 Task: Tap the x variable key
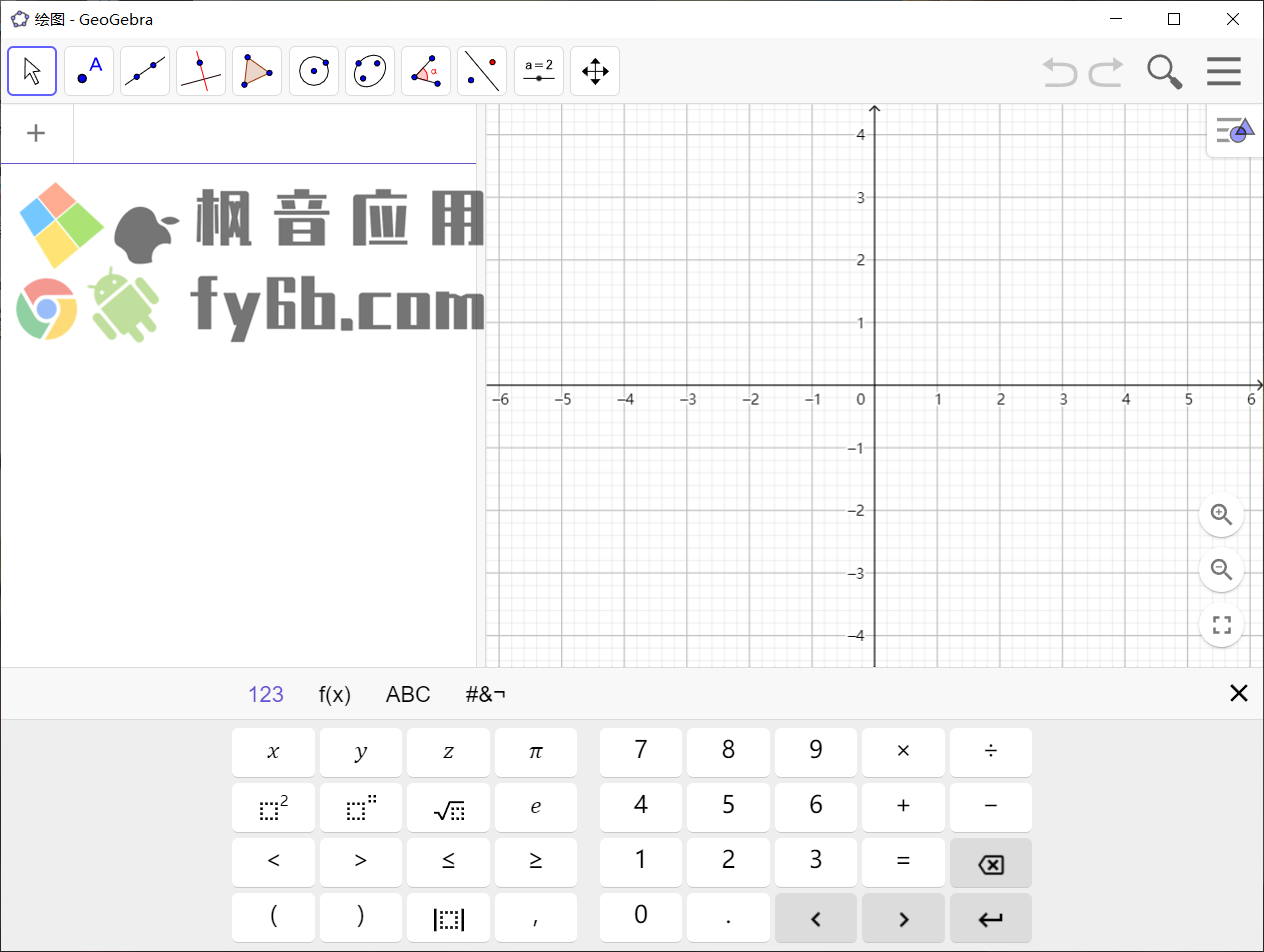(273, 752)
